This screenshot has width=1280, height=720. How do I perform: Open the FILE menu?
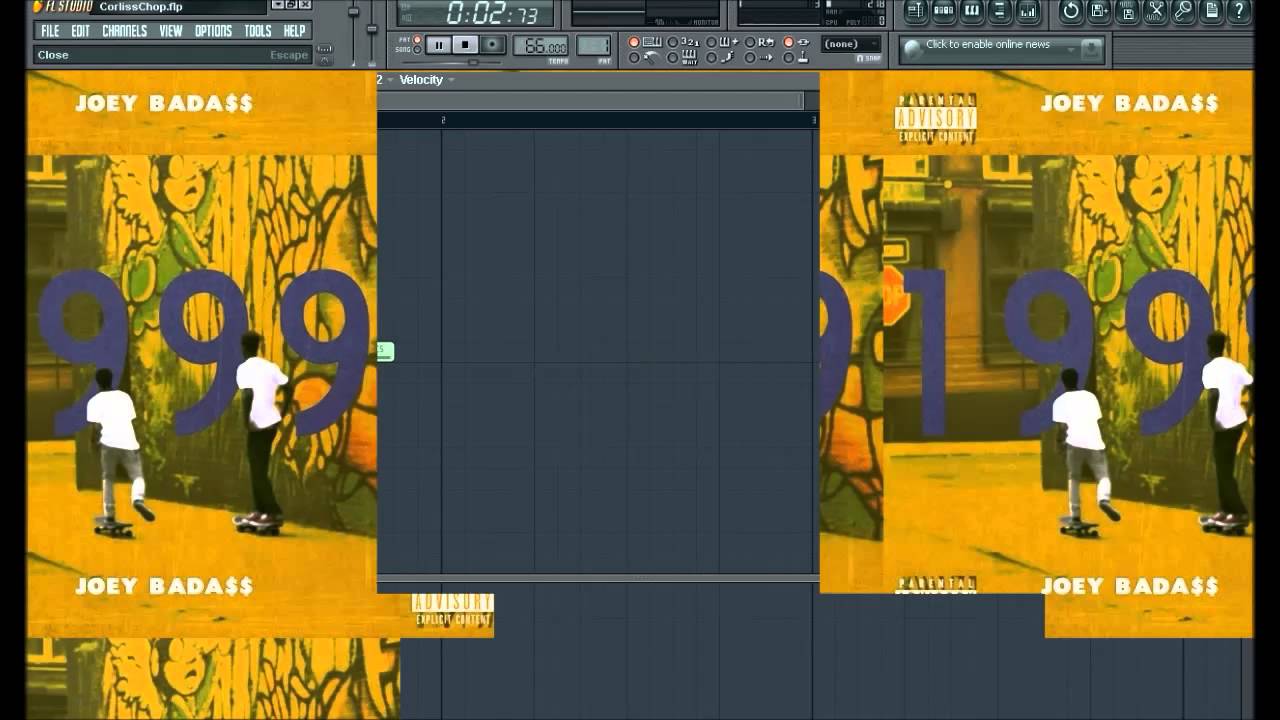[x=50, y=31]
